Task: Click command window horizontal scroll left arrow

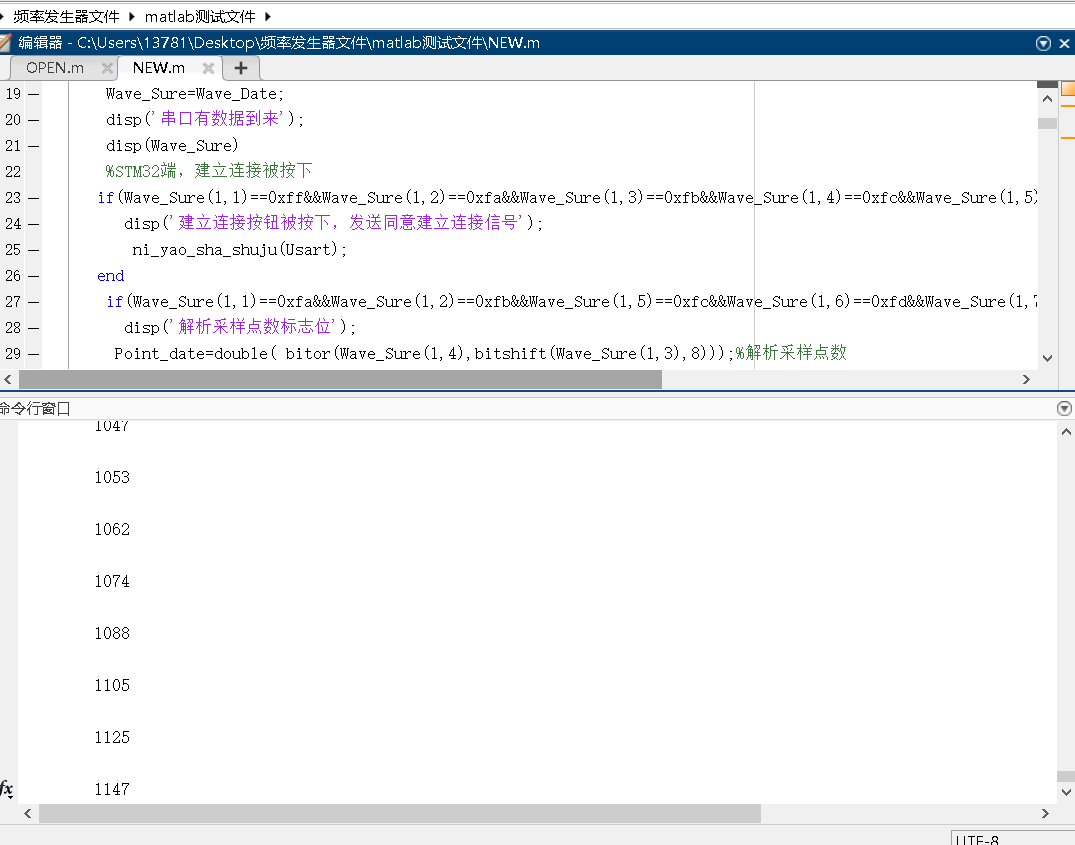Action: (27, 813)
